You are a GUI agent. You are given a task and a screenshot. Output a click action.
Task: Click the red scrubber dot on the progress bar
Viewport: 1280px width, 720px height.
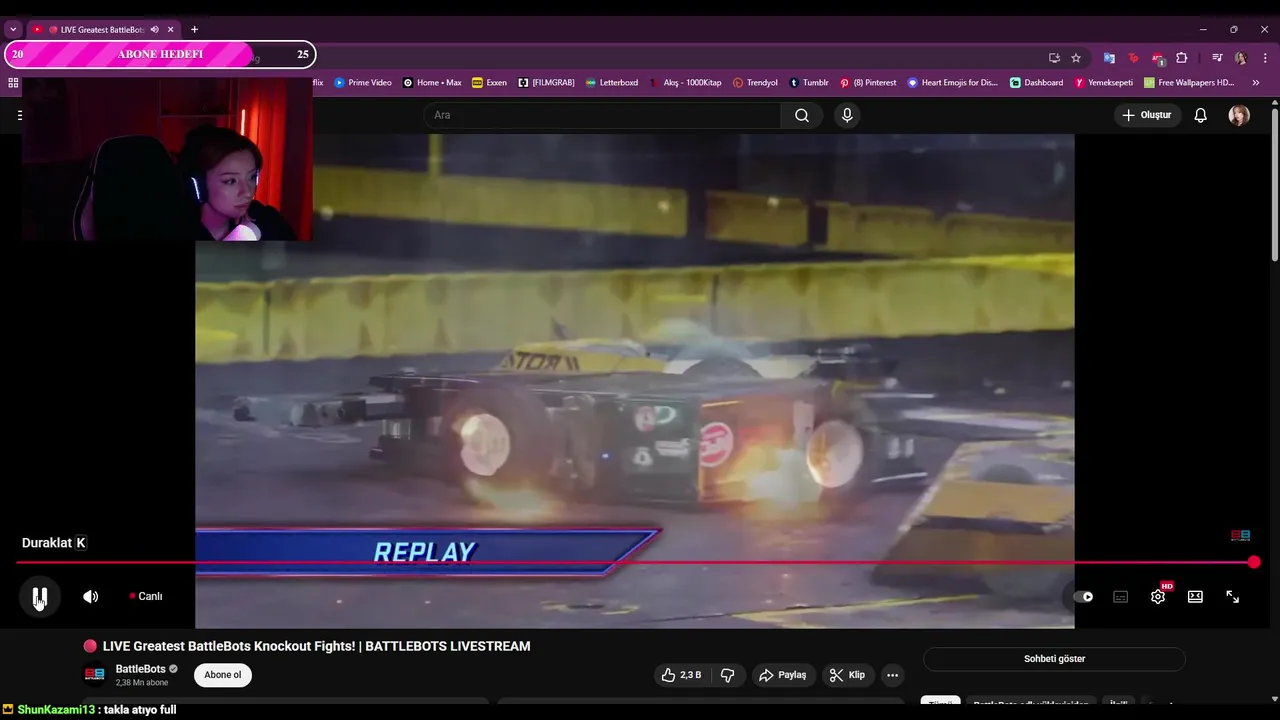1254,562
